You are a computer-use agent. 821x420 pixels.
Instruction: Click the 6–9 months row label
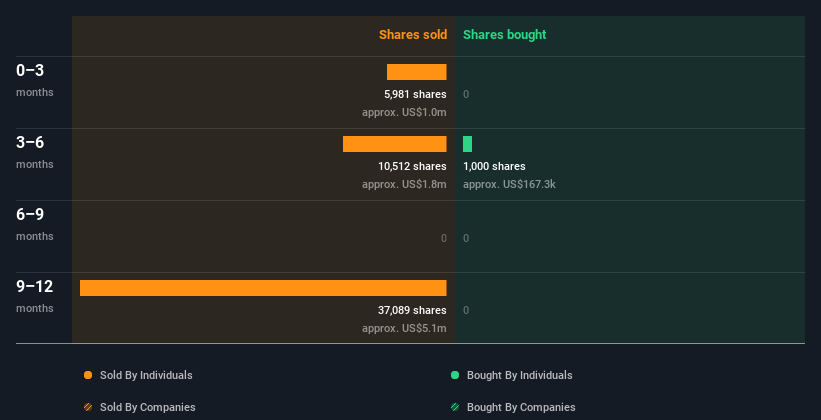coord(35,224)
